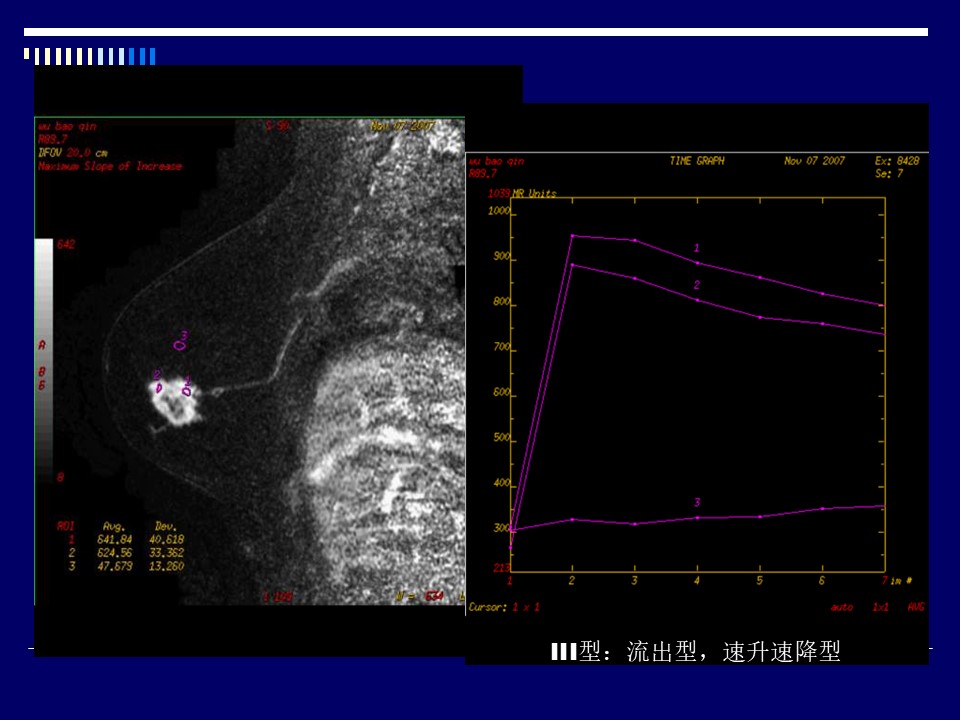Click the peak point of curve 1
Screen dimensions: 960x720
572,236
